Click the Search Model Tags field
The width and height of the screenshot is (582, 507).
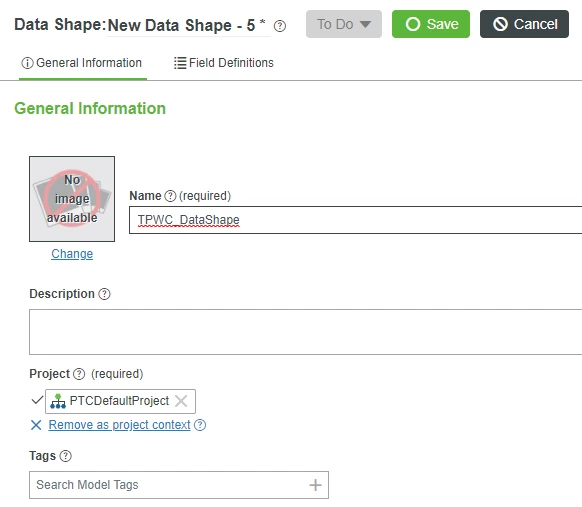pyautogui.click(x=179, y=485)
